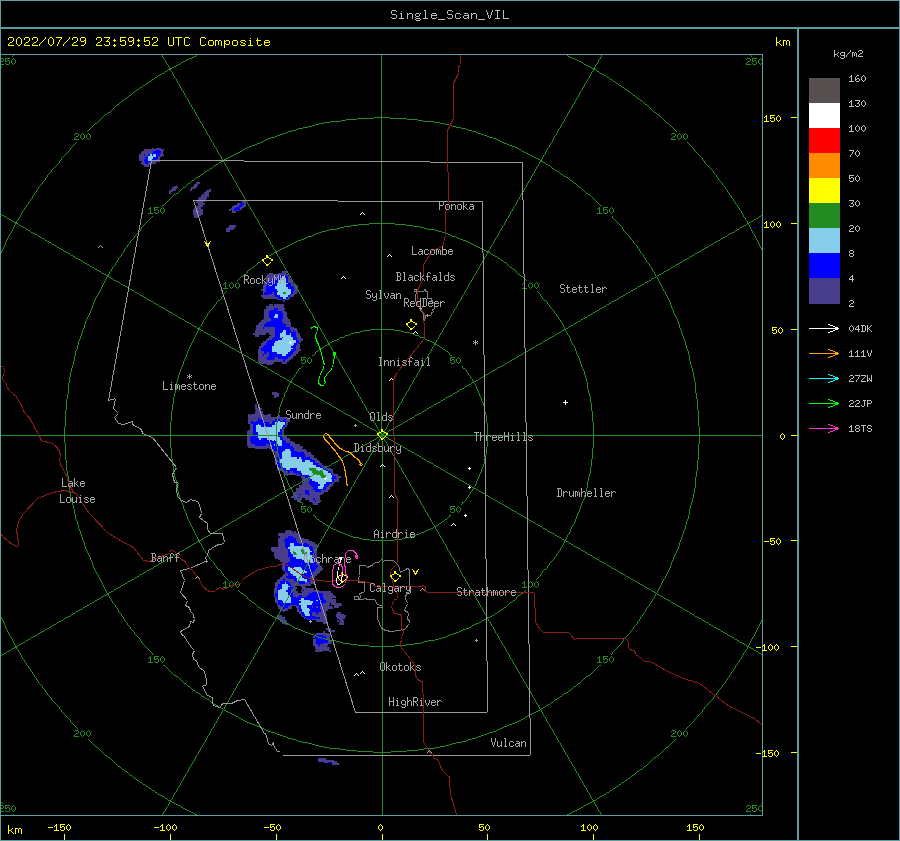Click the yellow diamond marker in Calgary
This screenshot has width=900, height=841.
coord(395,576)
